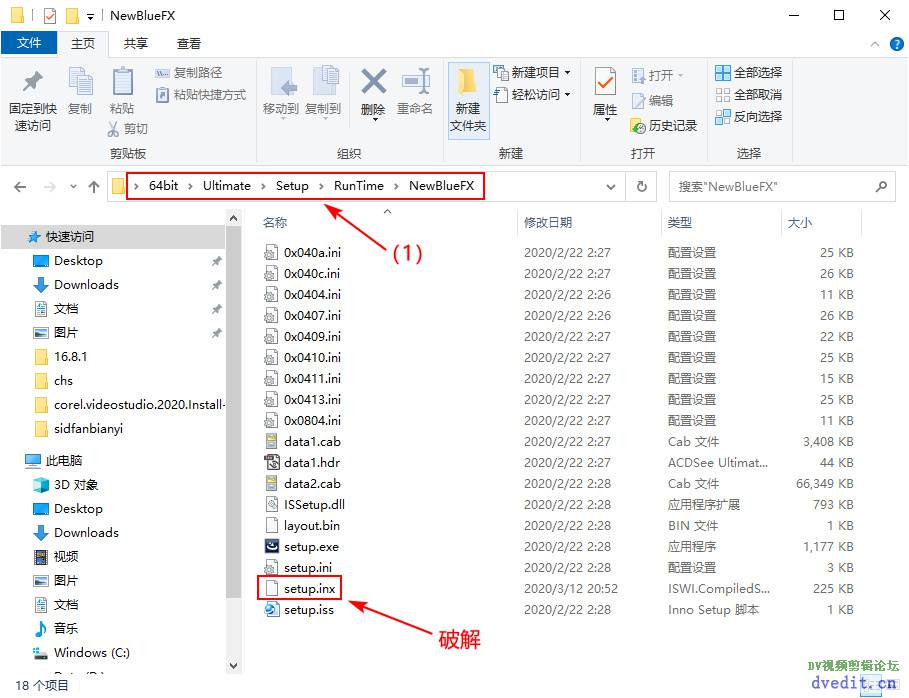Sort by the Type (类型) column header

tap(679, 223)
